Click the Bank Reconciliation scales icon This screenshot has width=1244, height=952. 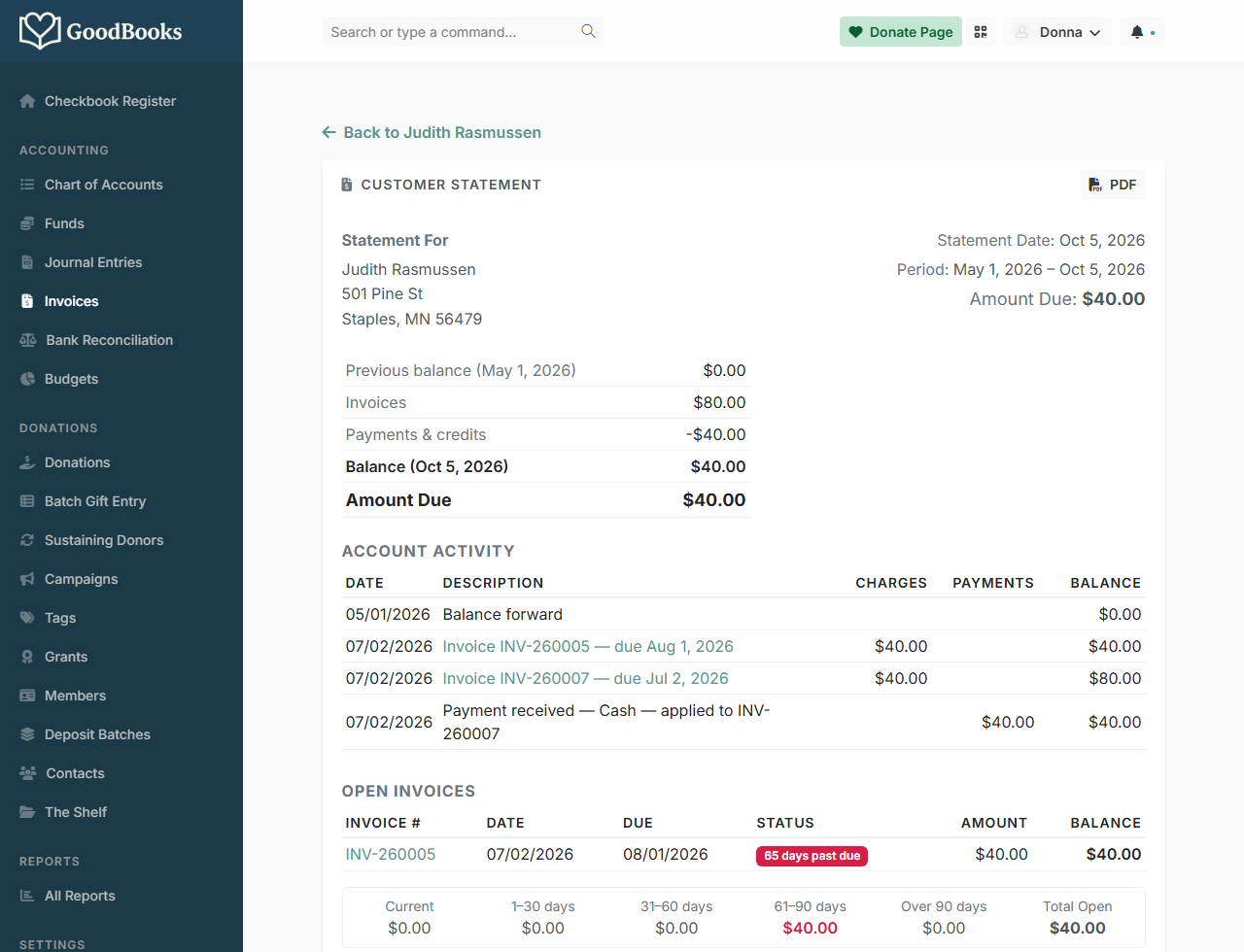[28, 340]
